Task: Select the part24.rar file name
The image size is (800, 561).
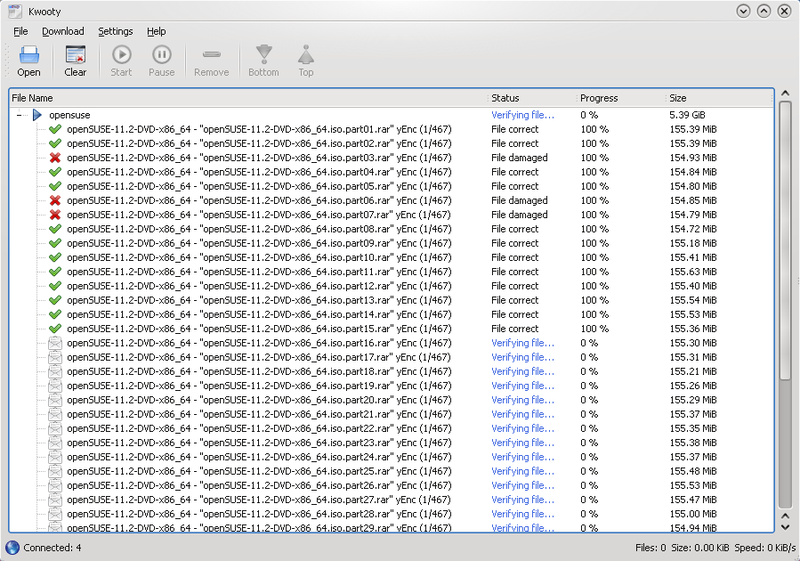Action: tap(259, 457)
